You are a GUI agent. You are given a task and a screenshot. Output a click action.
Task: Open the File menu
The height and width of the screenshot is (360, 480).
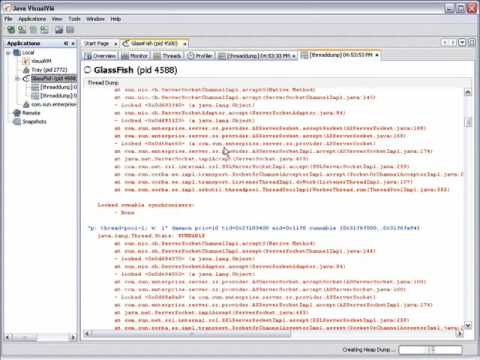[x=8, y=19]
